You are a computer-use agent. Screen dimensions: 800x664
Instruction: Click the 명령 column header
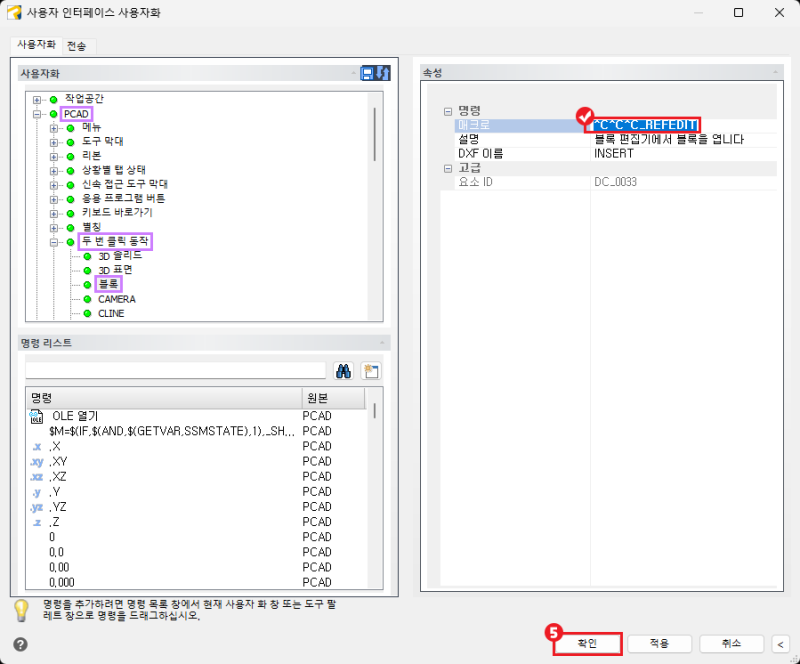tap(164, 398)
